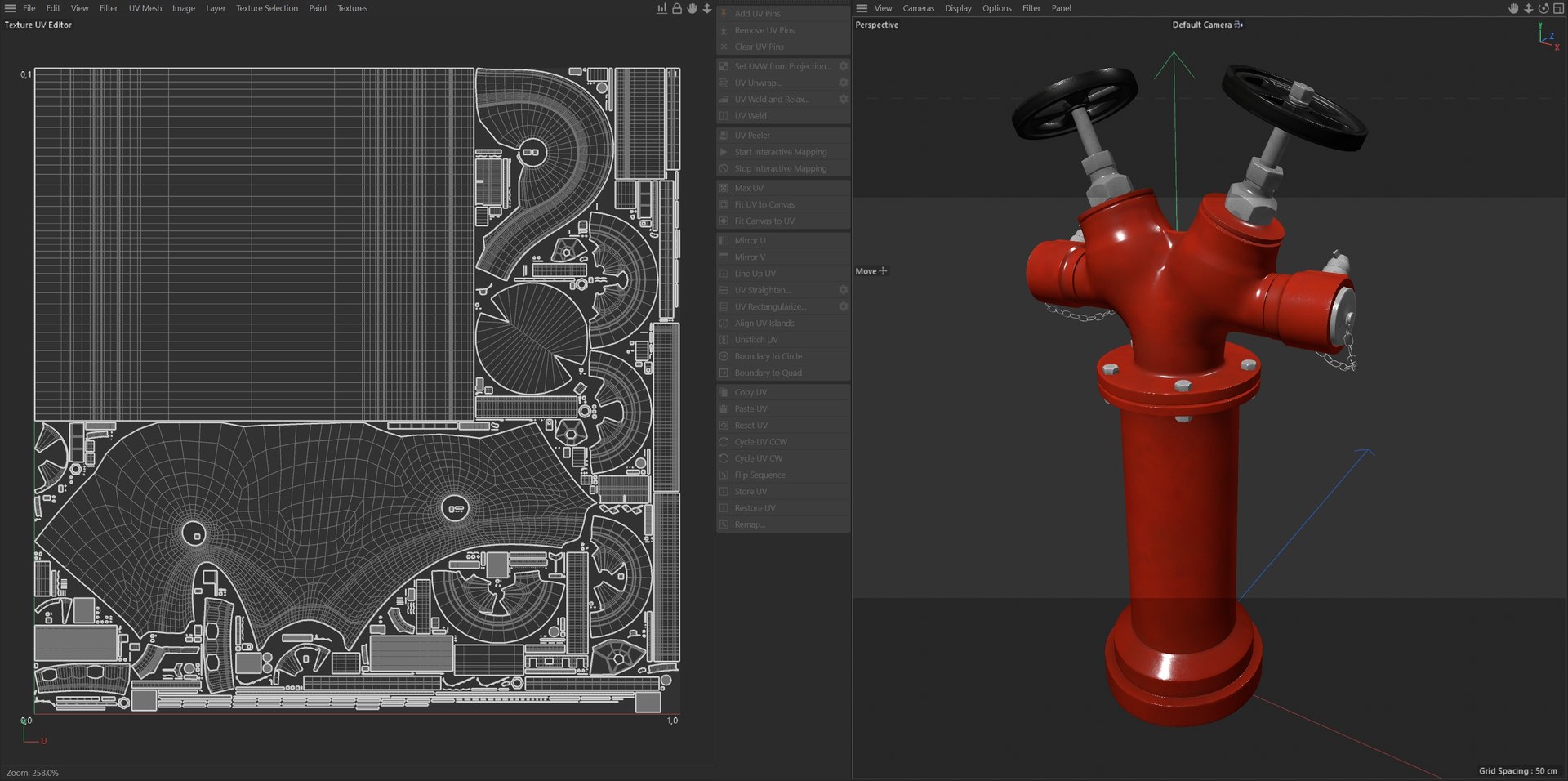1568x781 pixels.
Task: Click the Set UVW from Projection command
Action: pos(782,66)
